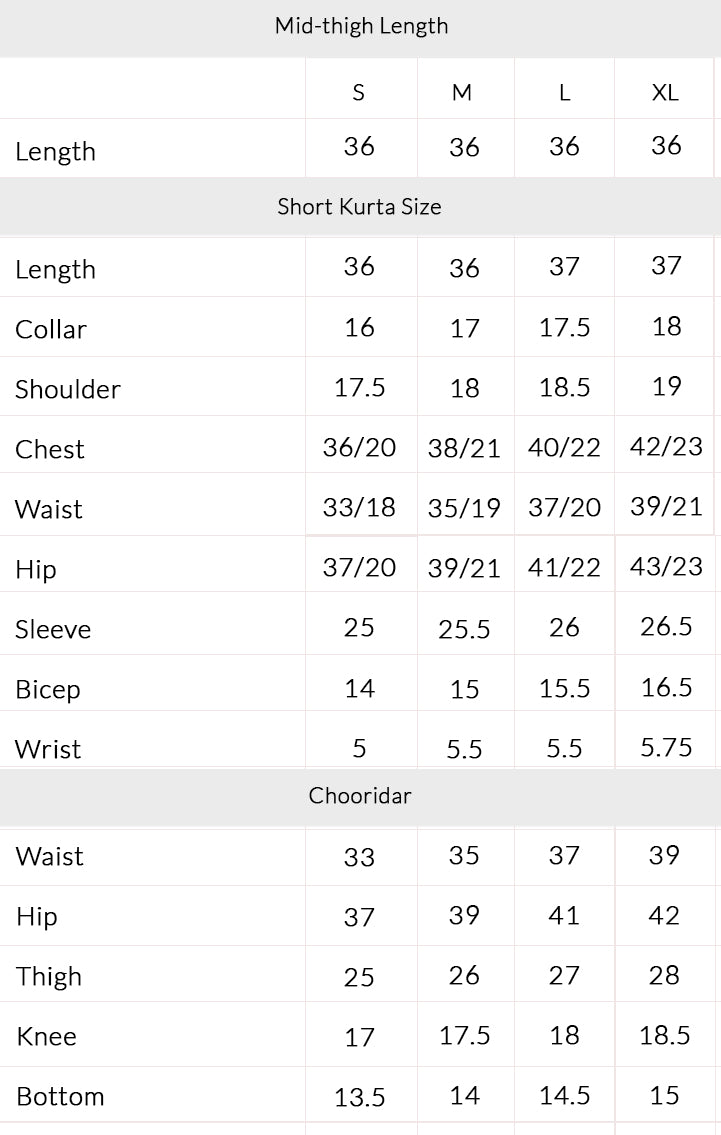Select the Shoulder row label
The height and width of the screenshot is (1135, 721).
[x=67, y=389]
